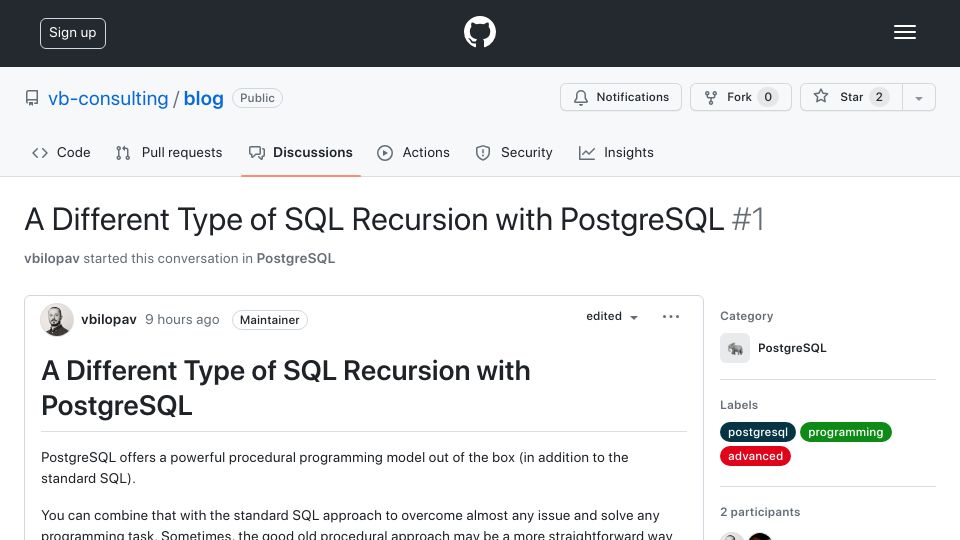960x540 pixels.
Task: Filter by the advanced label
Action: coord(756,456)
